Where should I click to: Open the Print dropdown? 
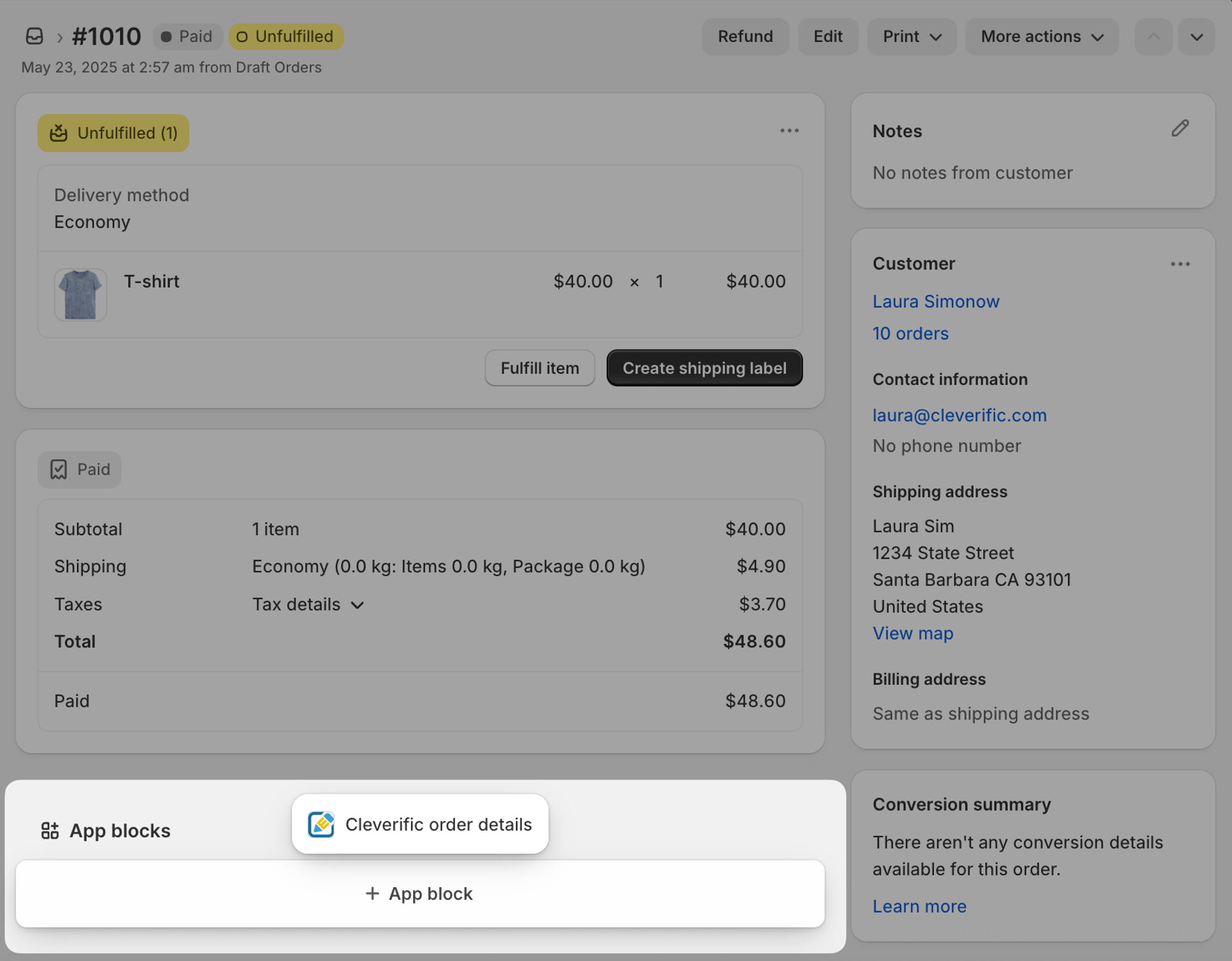coord(912,37)
